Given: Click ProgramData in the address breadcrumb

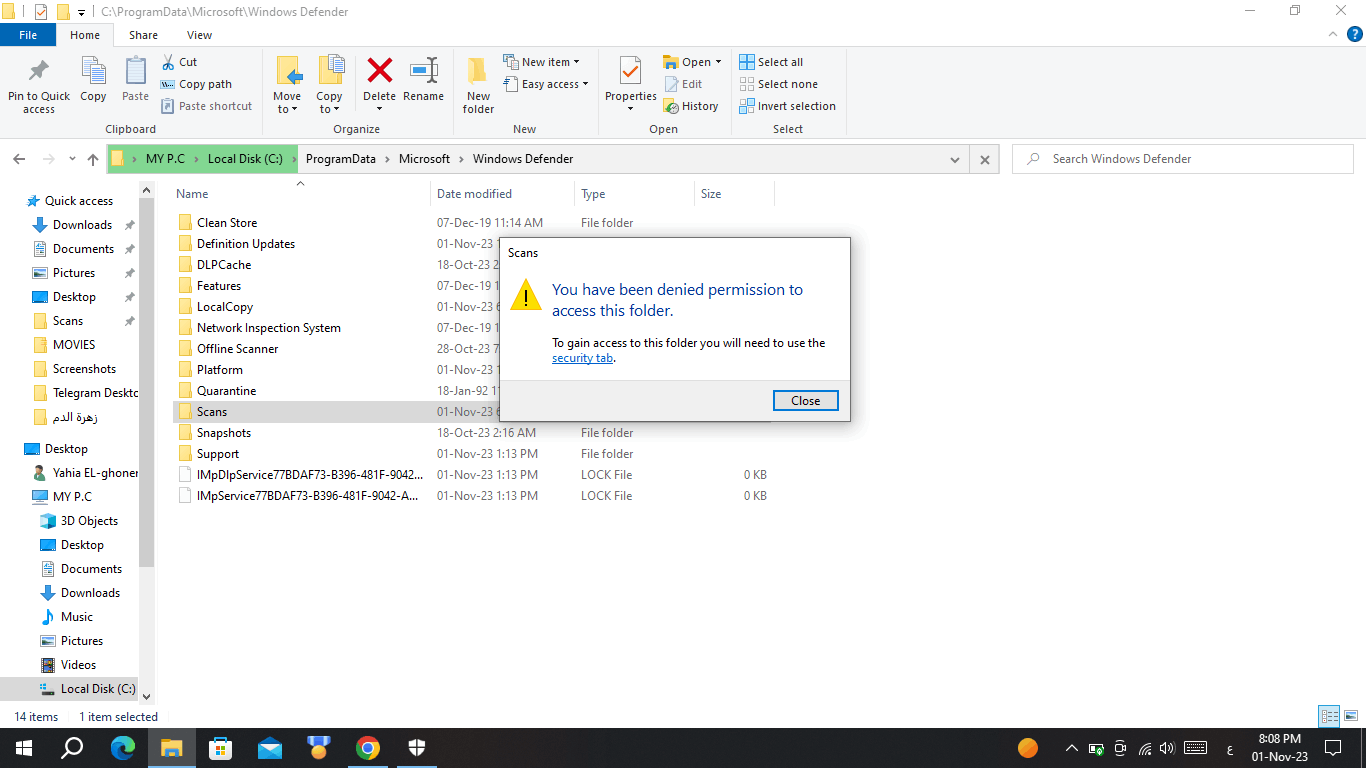Looking at the screenshot, I should (x=341, y=159).
